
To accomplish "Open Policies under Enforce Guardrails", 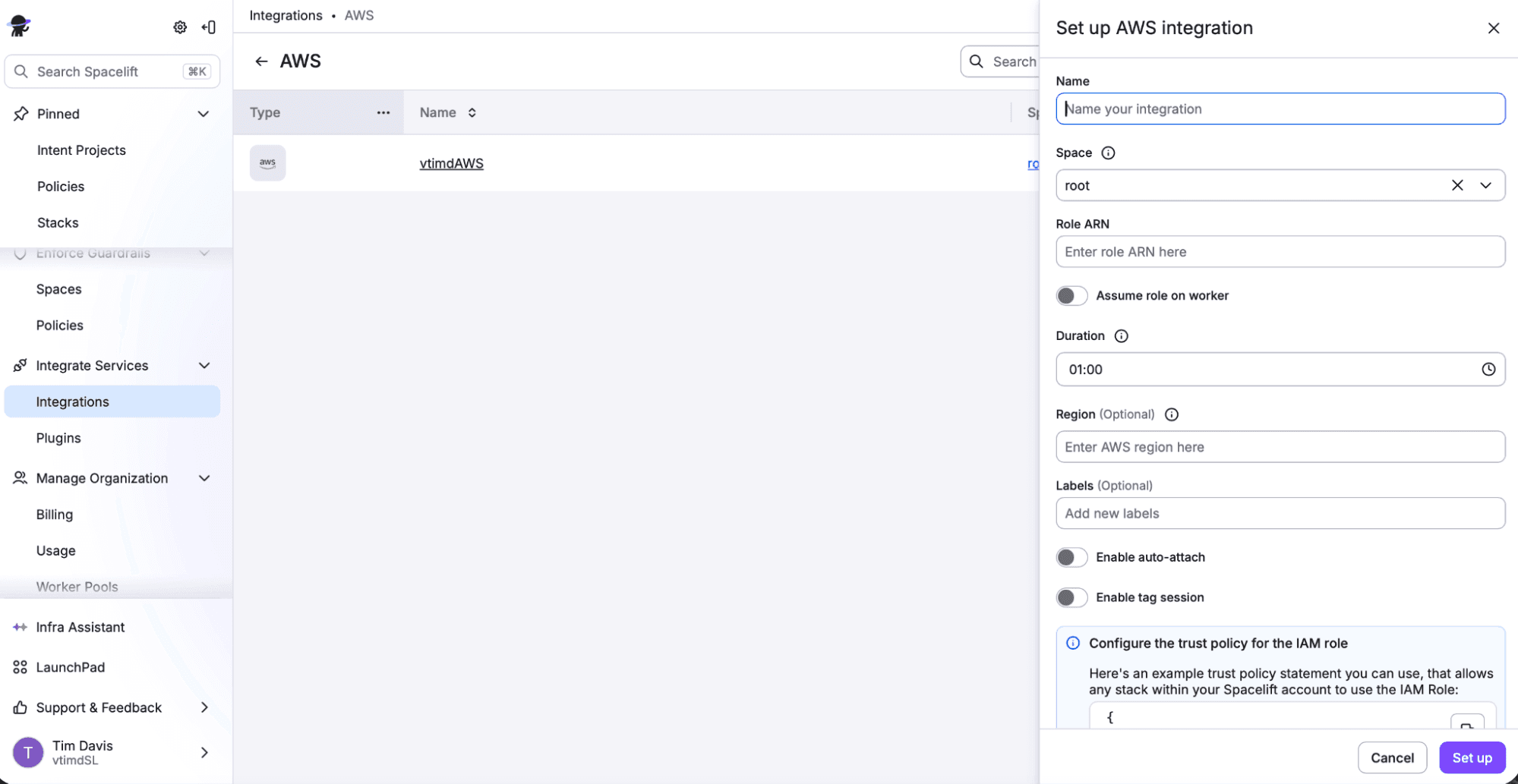I will pos(60,325).
